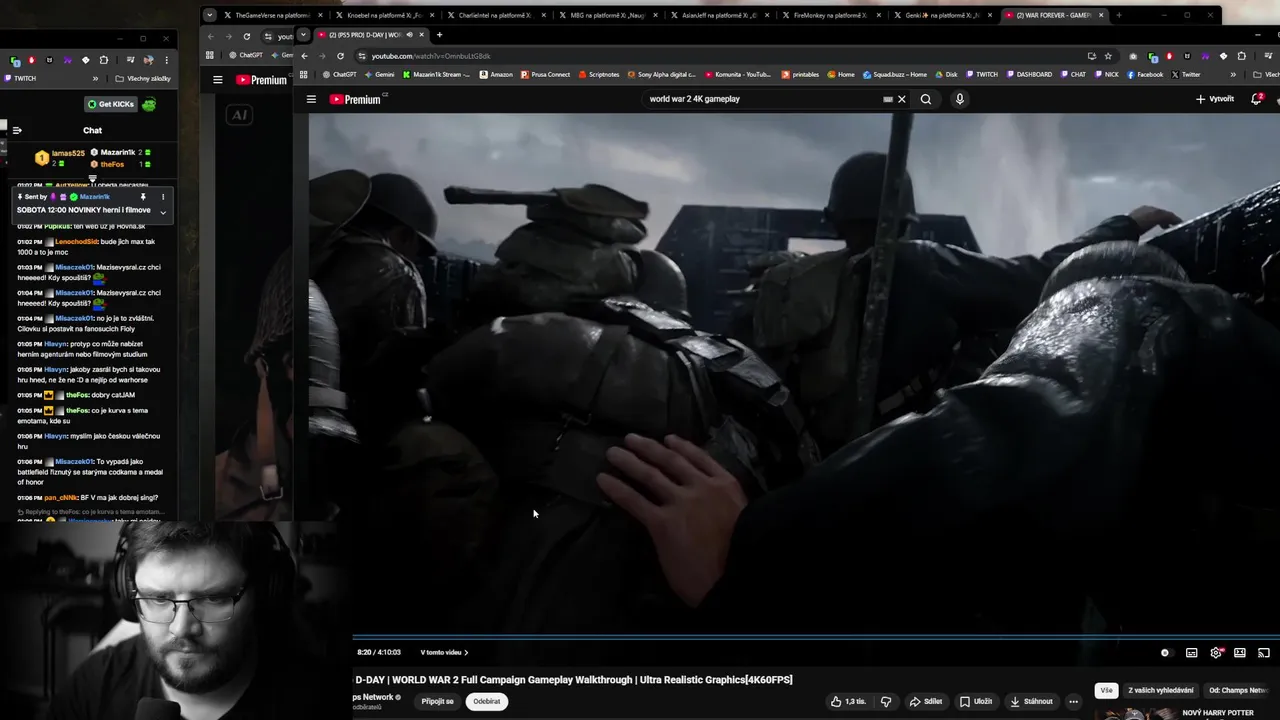The image size is (1280, 720).
Task: Open the Facebook bookmark
Action: (x=1144, y=74)
